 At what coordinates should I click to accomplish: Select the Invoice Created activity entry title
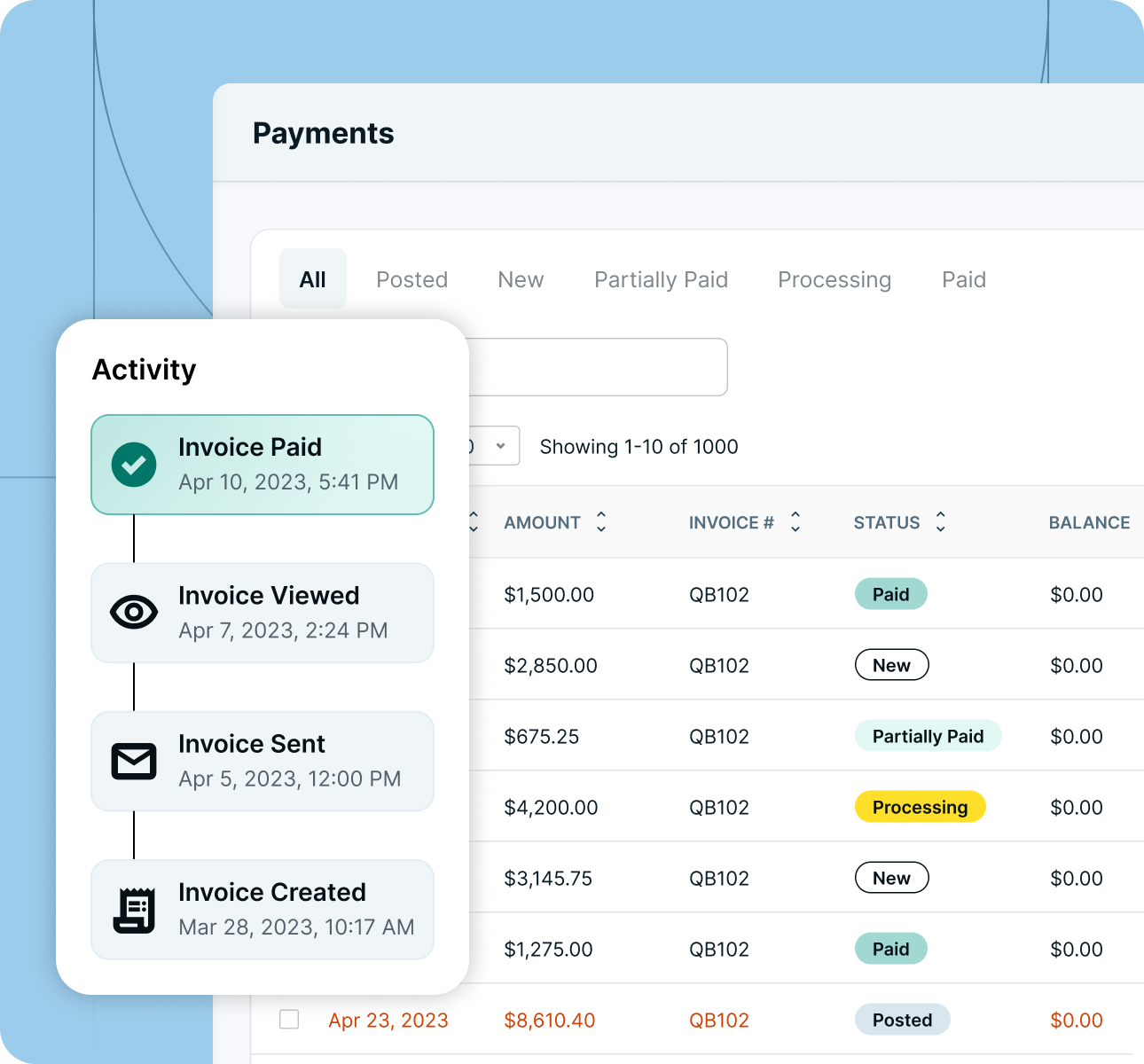(272, 892)
